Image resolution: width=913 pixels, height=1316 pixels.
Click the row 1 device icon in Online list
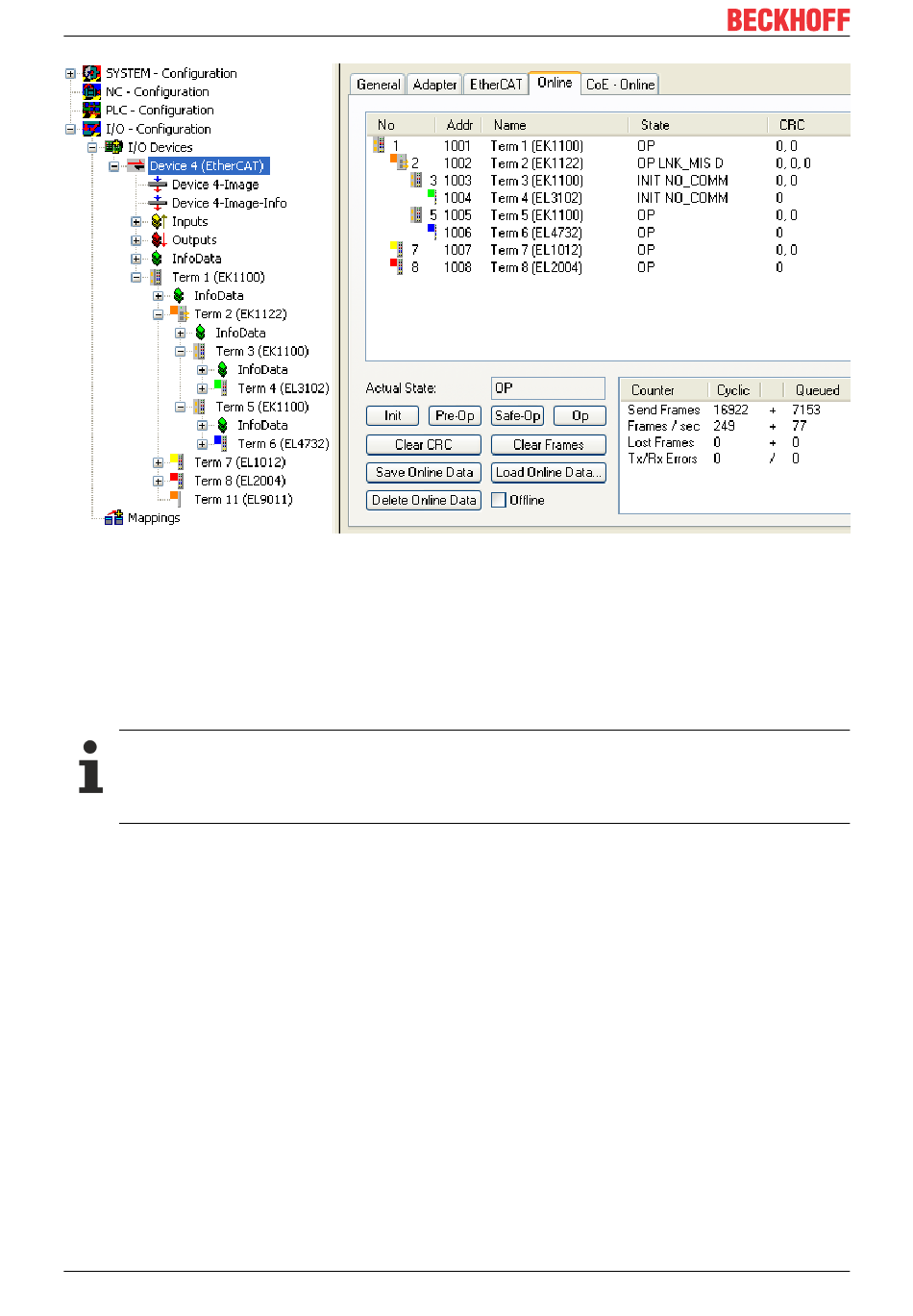(x=380, y=145)
